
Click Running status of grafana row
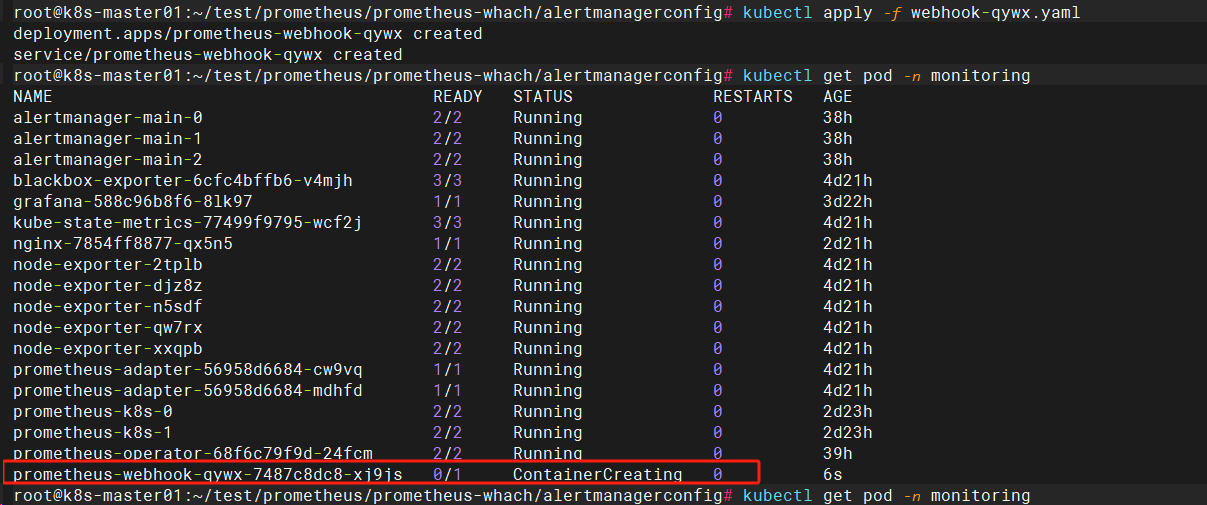tap(548, 202)
